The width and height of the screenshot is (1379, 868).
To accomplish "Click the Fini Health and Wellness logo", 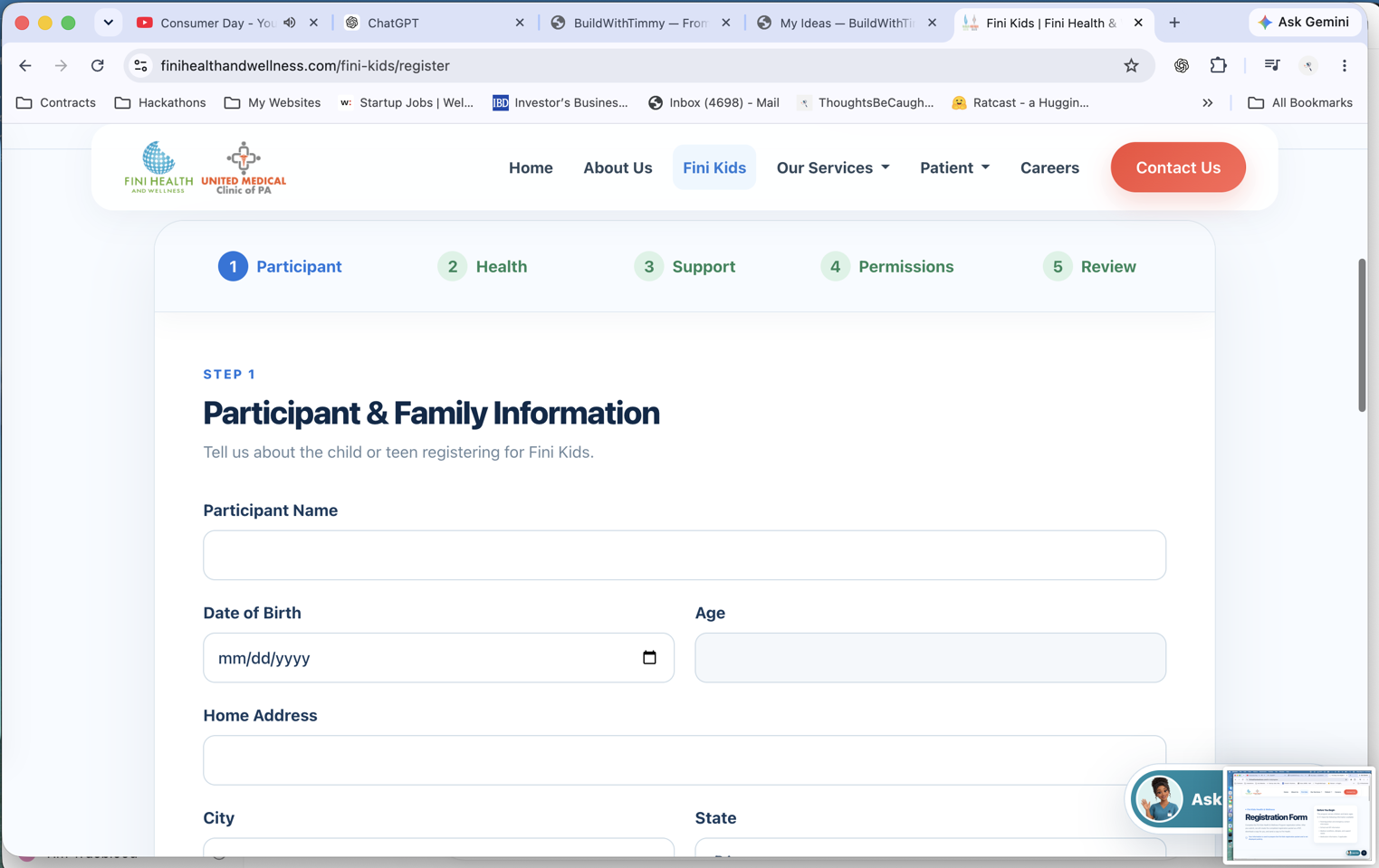I will pyautogui.click(x=158, y=167).
